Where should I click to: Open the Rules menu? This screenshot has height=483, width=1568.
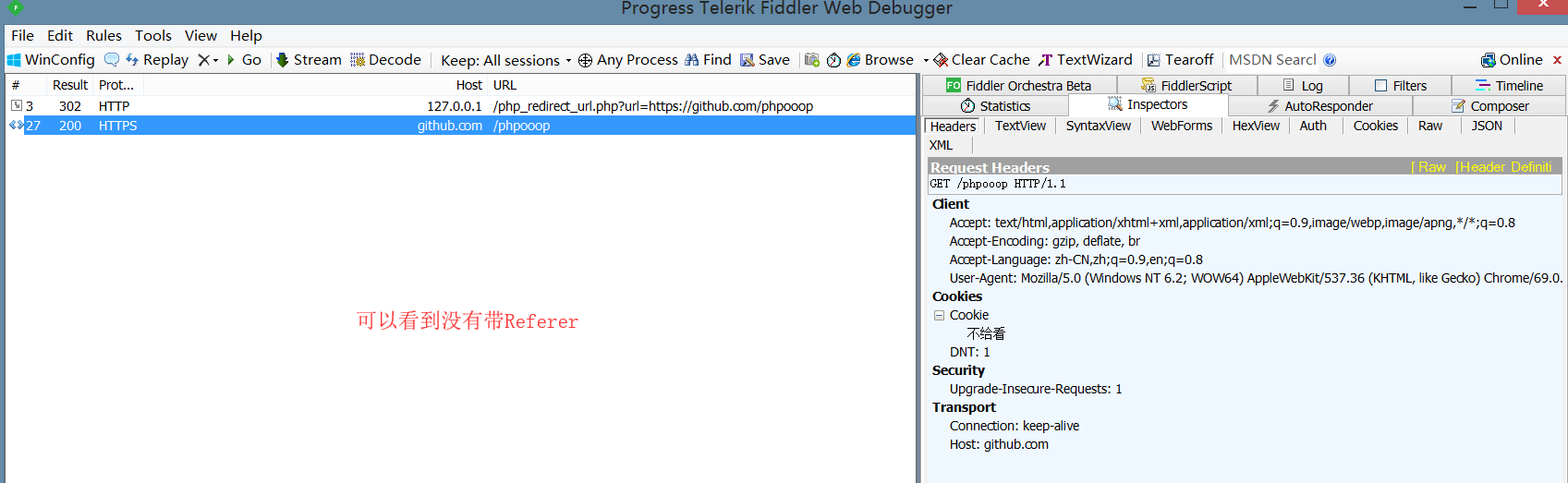pos(103,35)
